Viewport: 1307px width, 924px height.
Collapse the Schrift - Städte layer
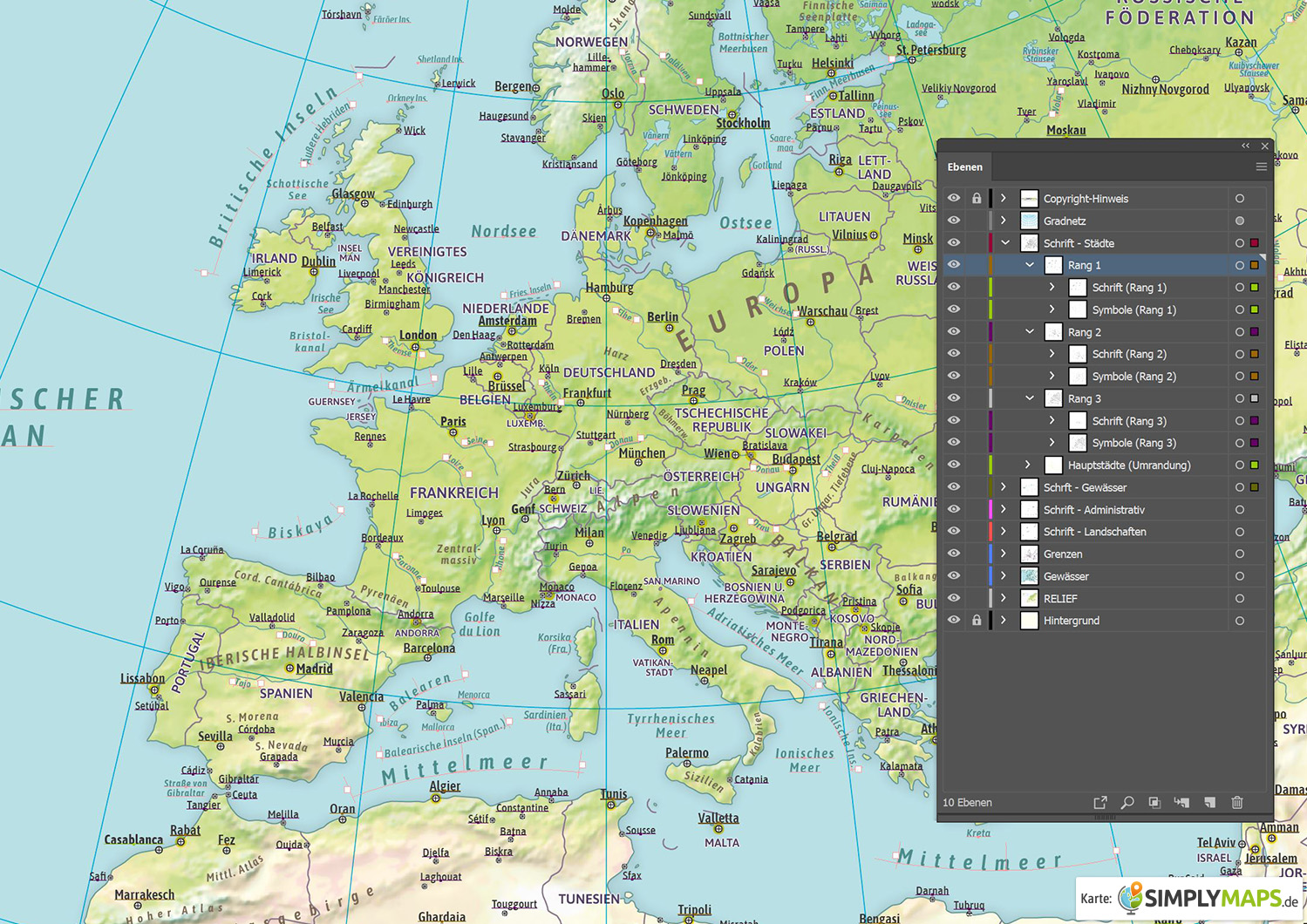pos(1004,243)
